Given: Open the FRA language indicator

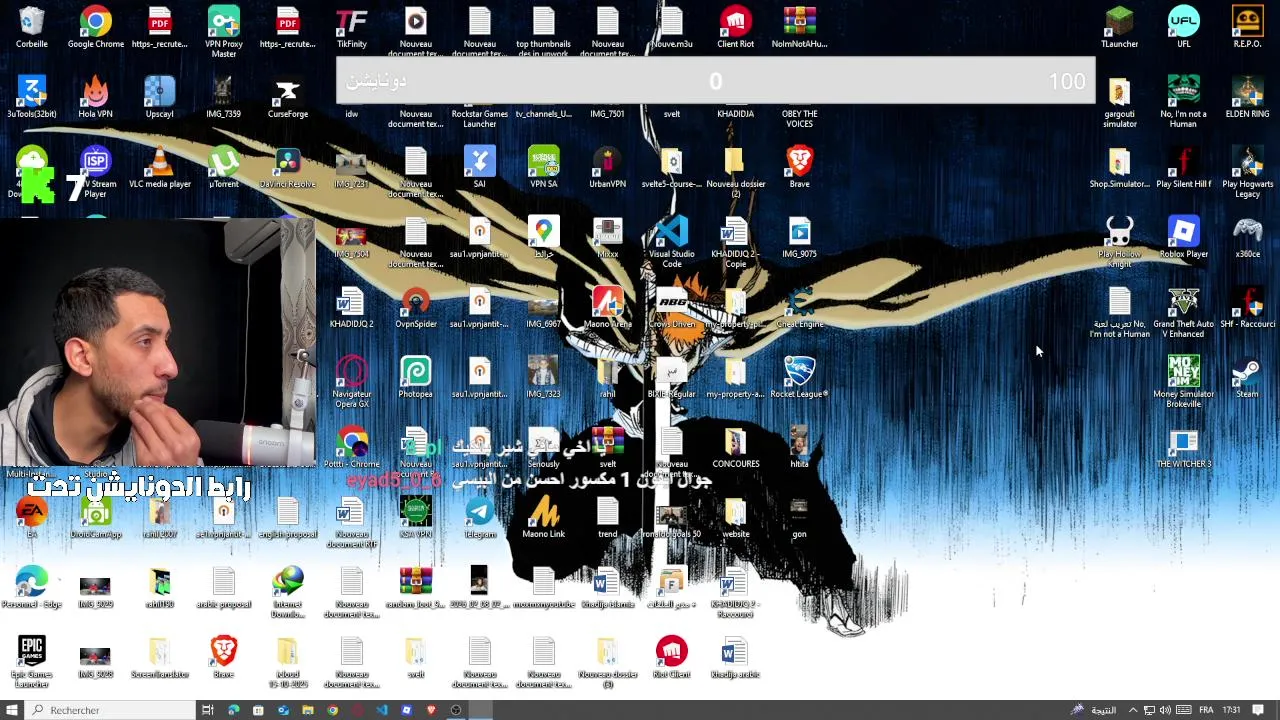Looking at the screenshot, I should pos(1206,710).
